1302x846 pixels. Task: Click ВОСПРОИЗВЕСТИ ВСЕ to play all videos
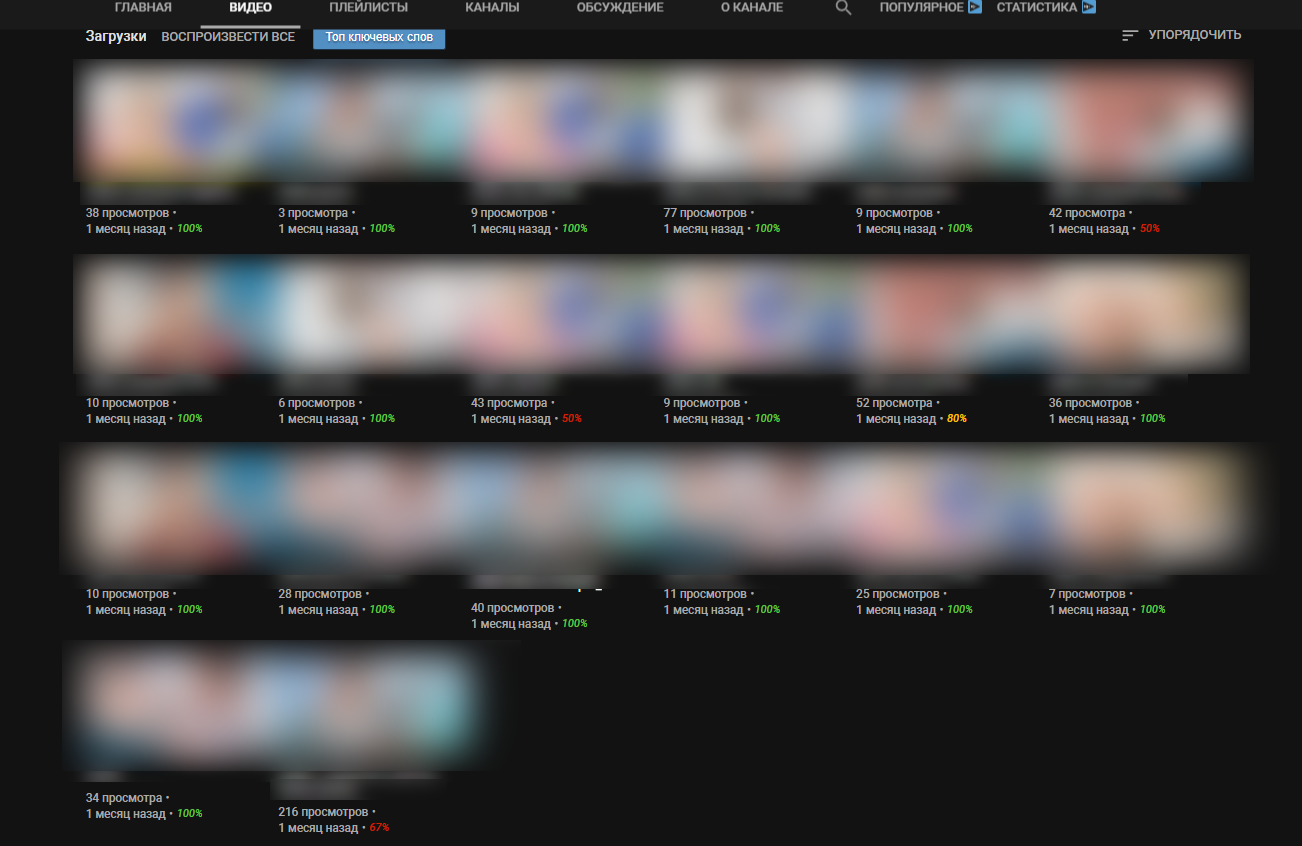coord(229,35)
